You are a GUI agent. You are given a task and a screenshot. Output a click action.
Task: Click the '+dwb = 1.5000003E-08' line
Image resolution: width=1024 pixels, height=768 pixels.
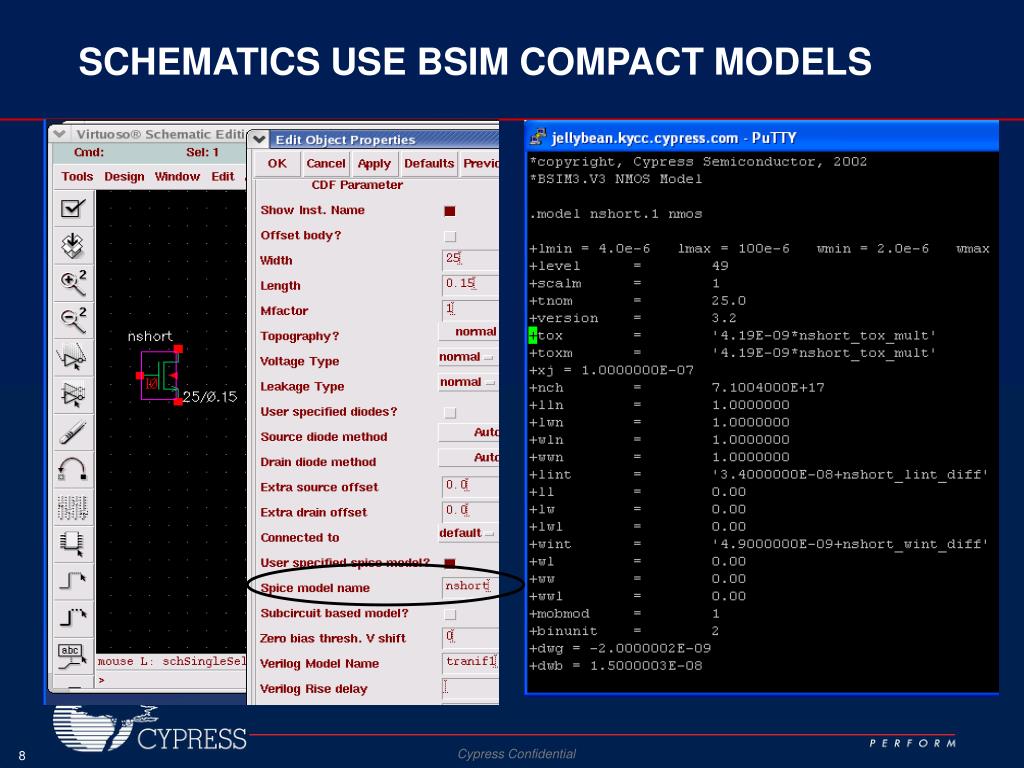pos(616,666)
